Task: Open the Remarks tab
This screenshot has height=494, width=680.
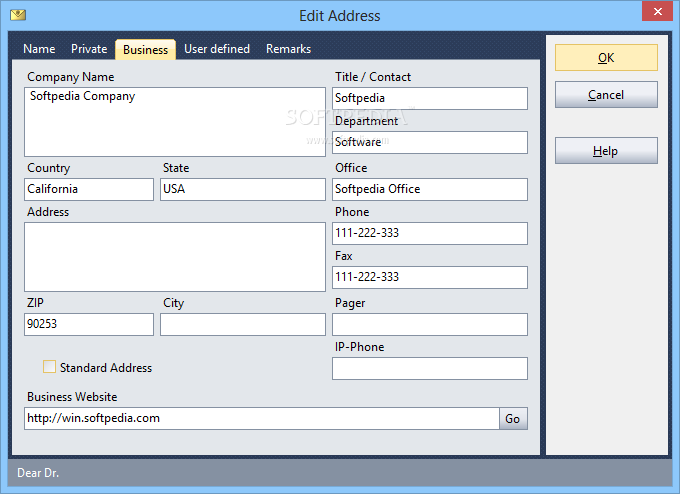Action: (288, 49)
